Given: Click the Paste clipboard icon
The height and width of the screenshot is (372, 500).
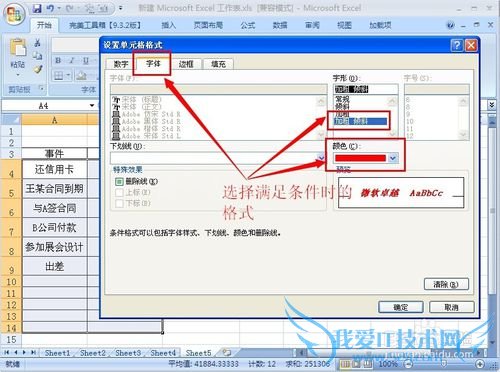Looking at the screenshot, I should click(x=18, y=47).
